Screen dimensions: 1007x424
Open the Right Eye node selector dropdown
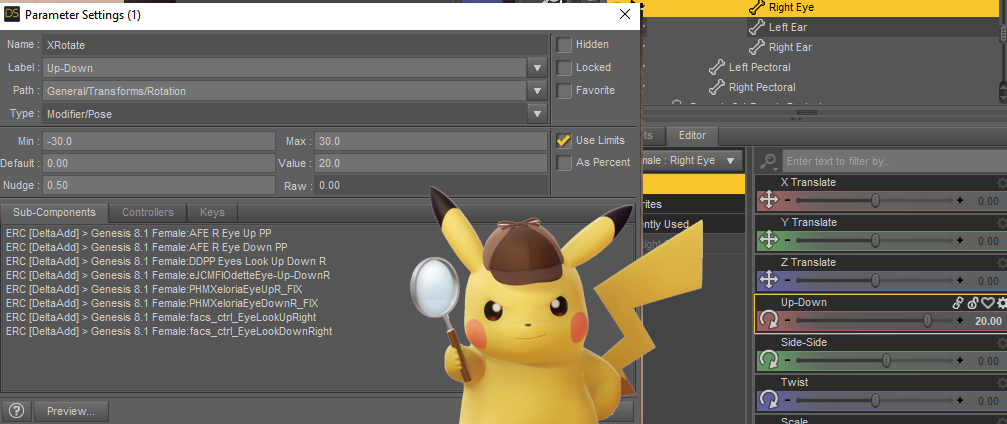pyautogui.click(x=692, y=161)
